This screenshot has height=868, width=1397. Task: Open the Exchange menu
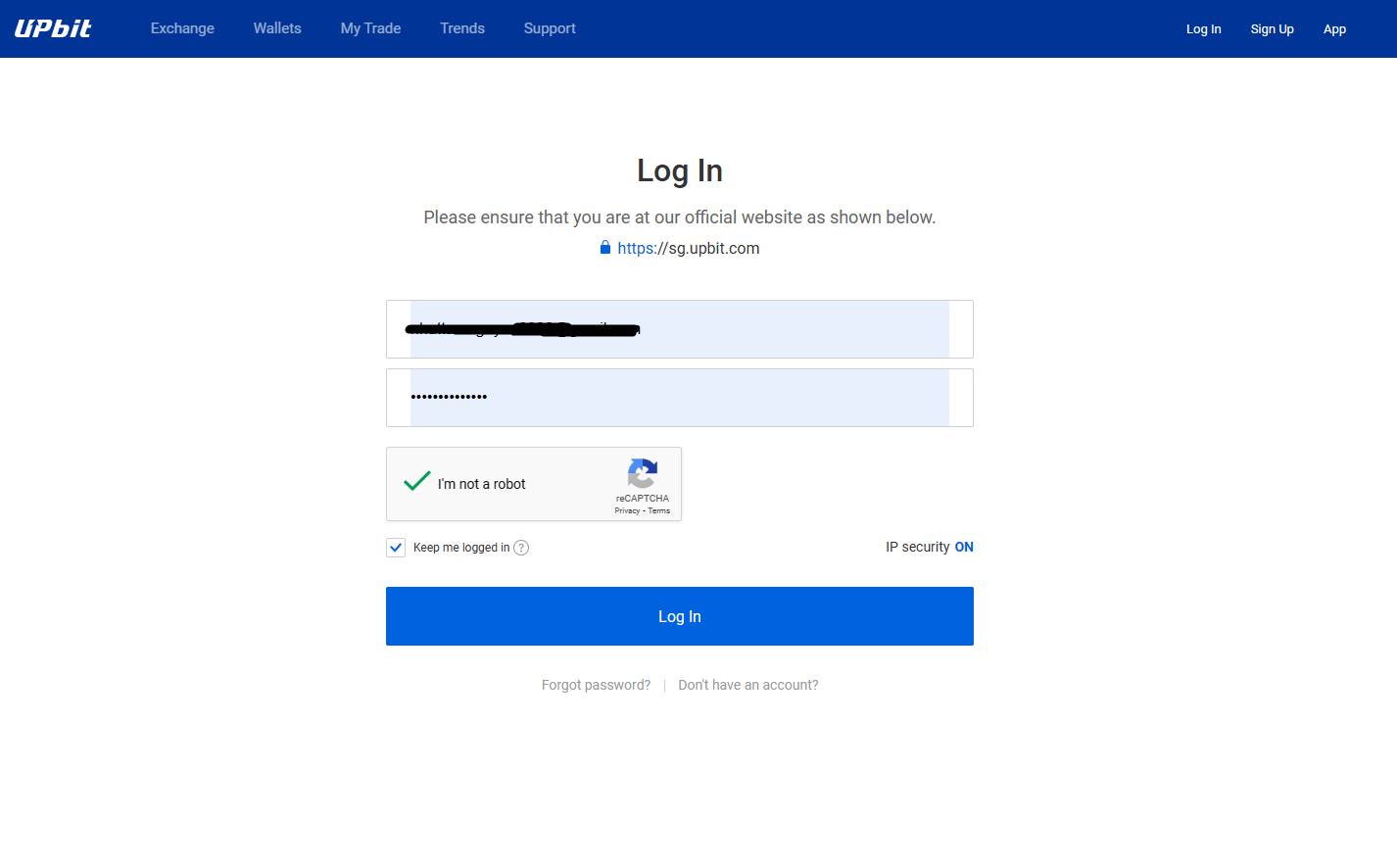(x=182, y=28)
